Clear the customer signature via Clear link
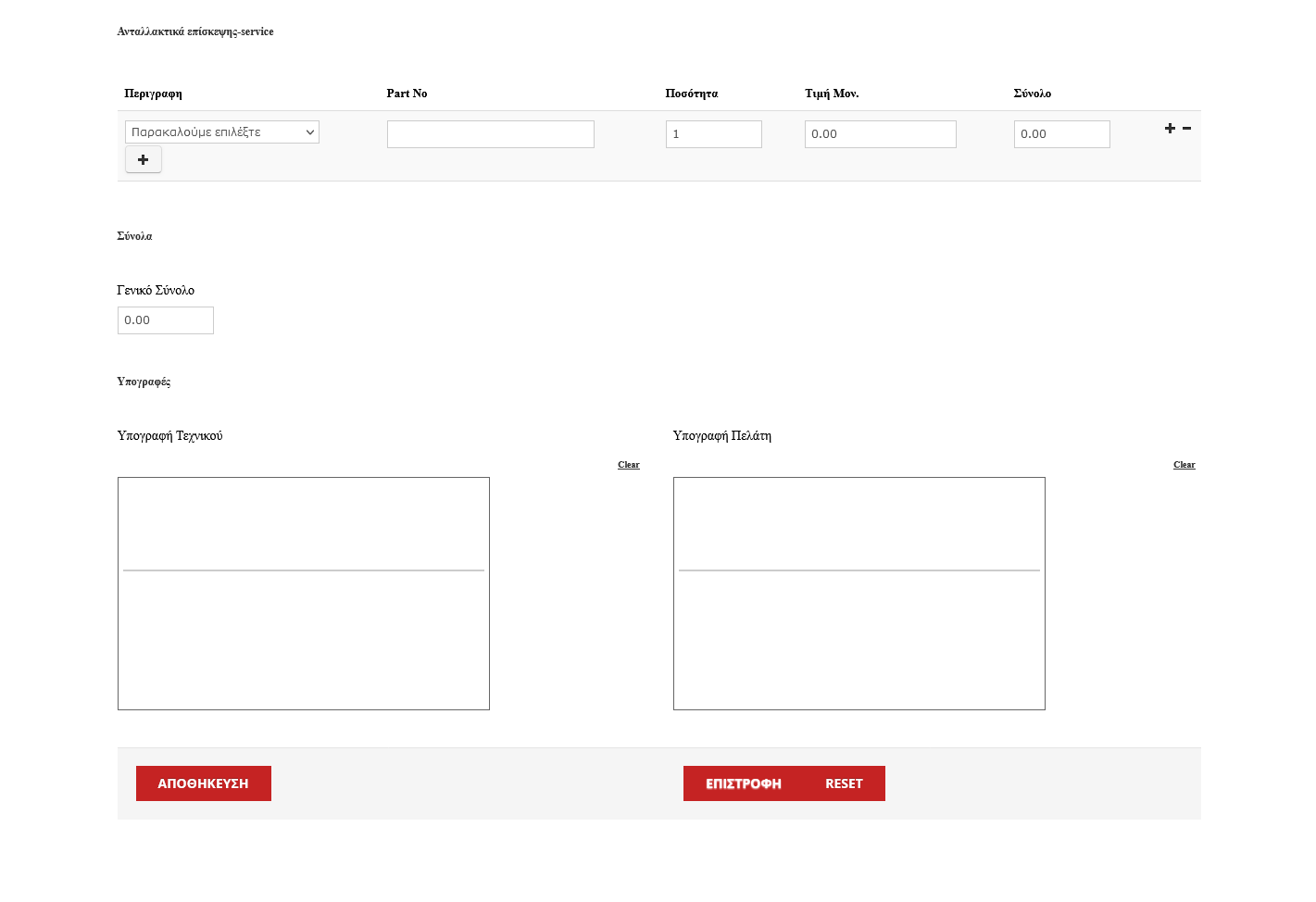The width and height of the screenshot is (1316, 902). 1184,465
